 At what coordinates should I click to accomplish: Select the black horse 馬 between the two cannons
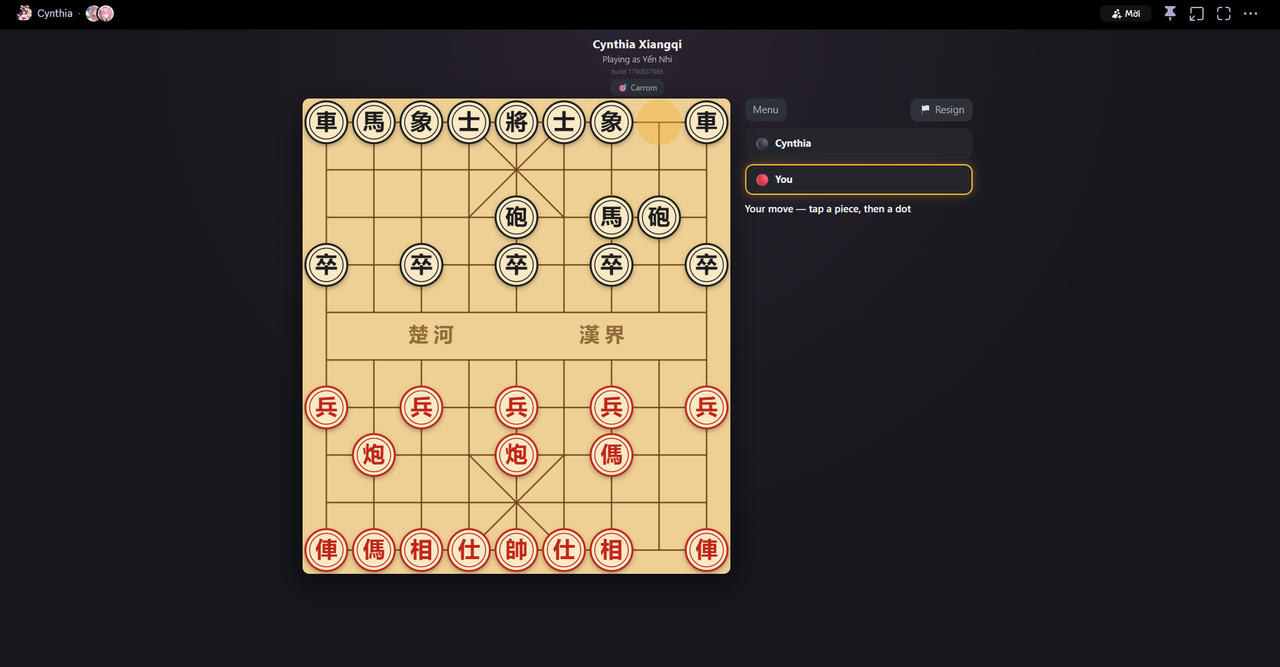611,217
